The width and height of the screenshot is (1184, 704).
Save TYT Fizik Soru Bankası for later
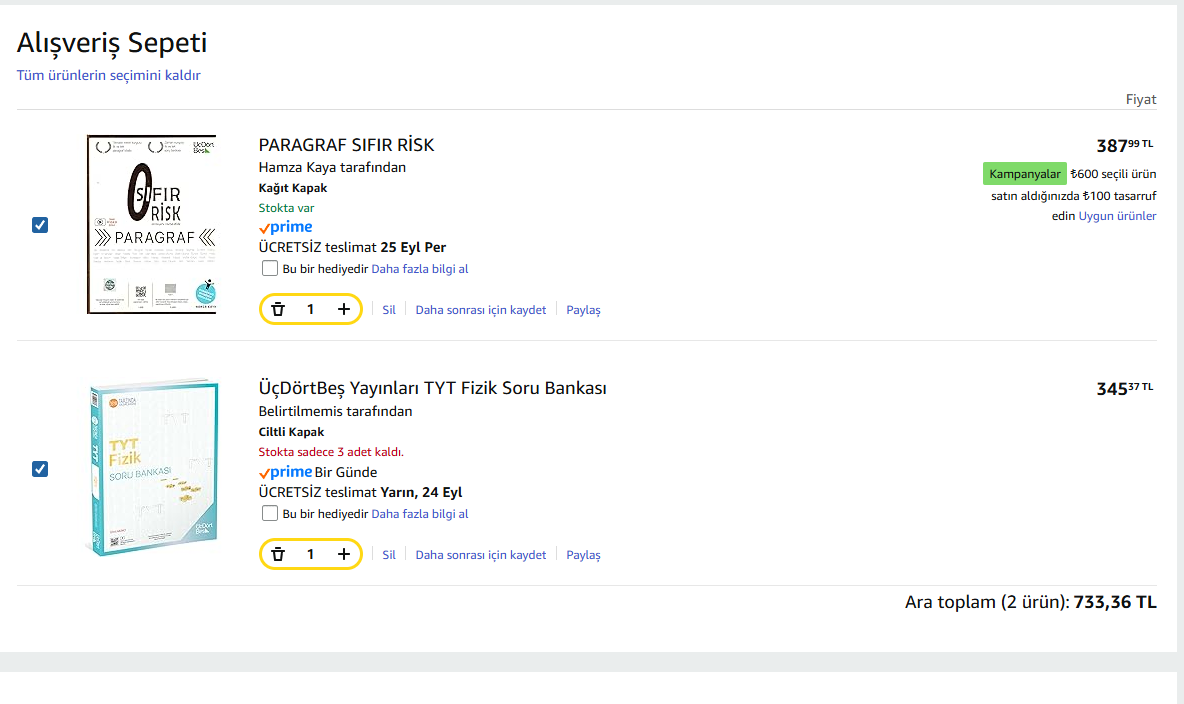tap(481, 555)
